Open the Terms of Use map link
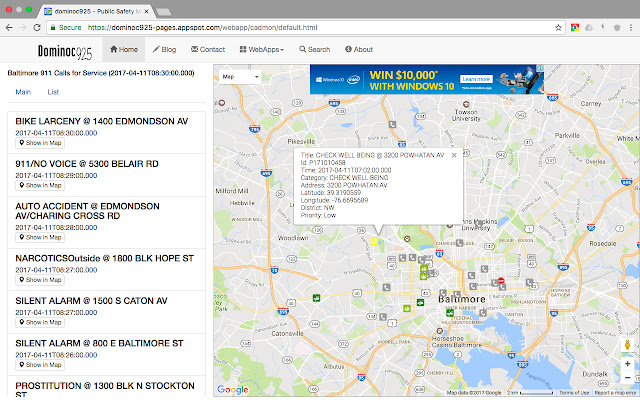640x400 pixels. [x=574, y=393]
